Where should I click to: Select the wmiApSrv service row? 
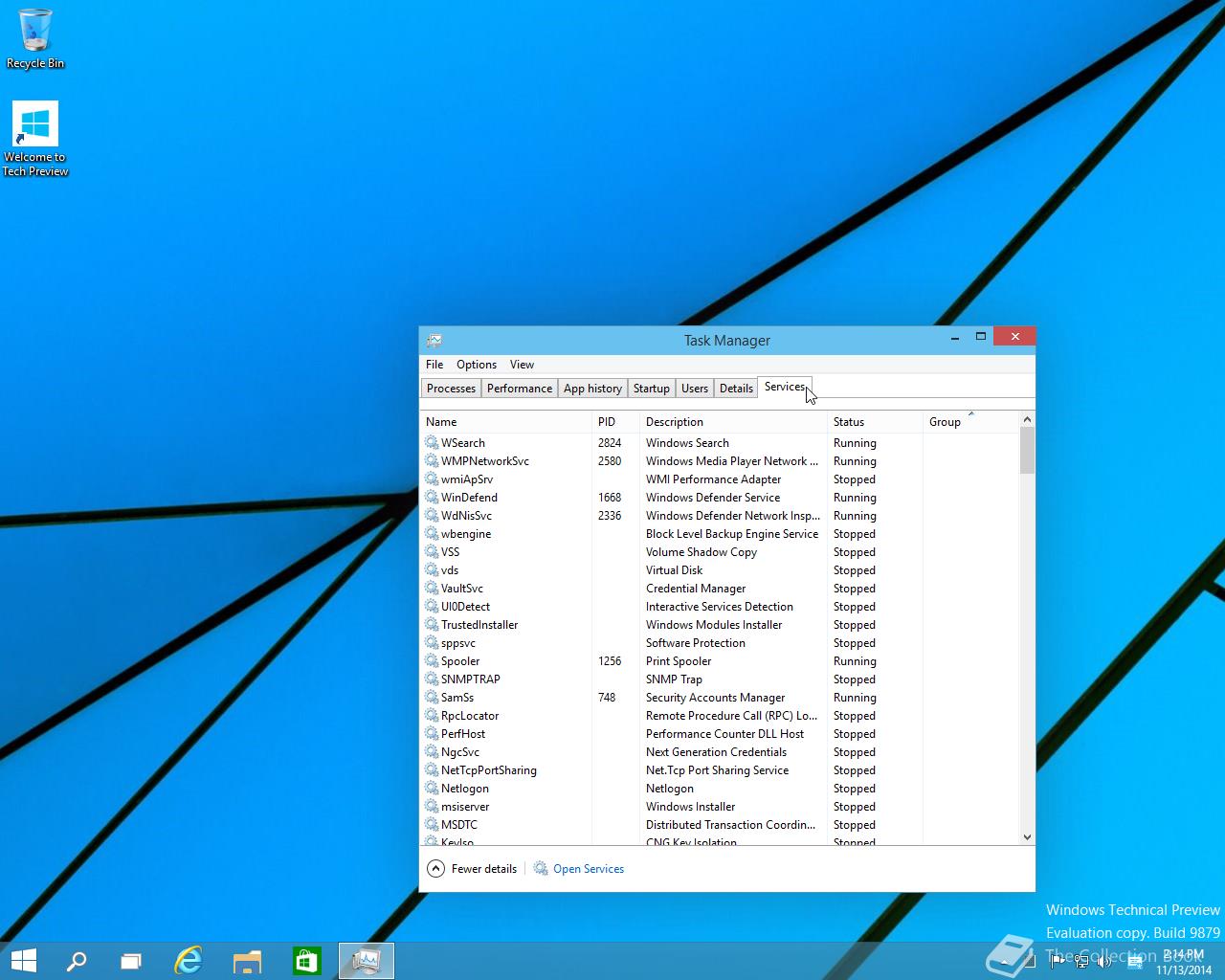tap(720, 479)
